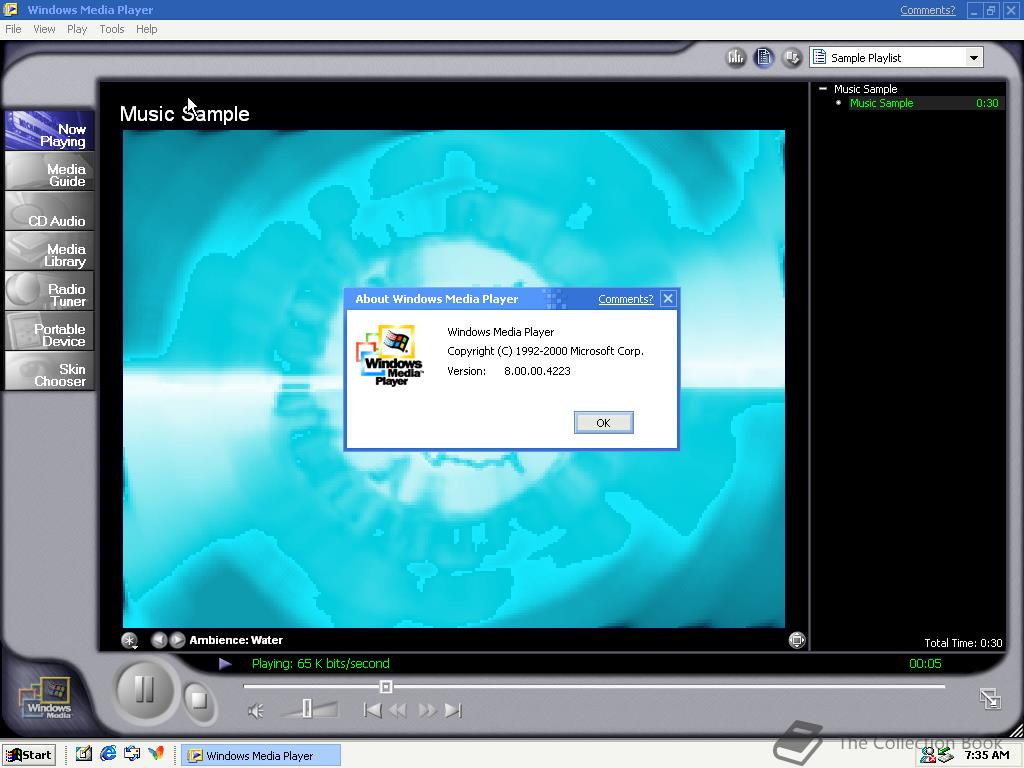Click the Ambience: Water visualization name
The image size is (1024, 768).
pyautogui.click(x=236, y=640)
